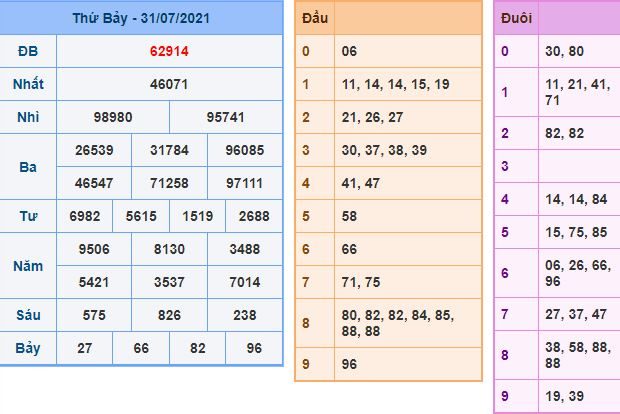Viewport: 620px width, 414px height.
Task: Select '38, 58, 88, 88' in Đuôi table
Action: coord(578,355)
